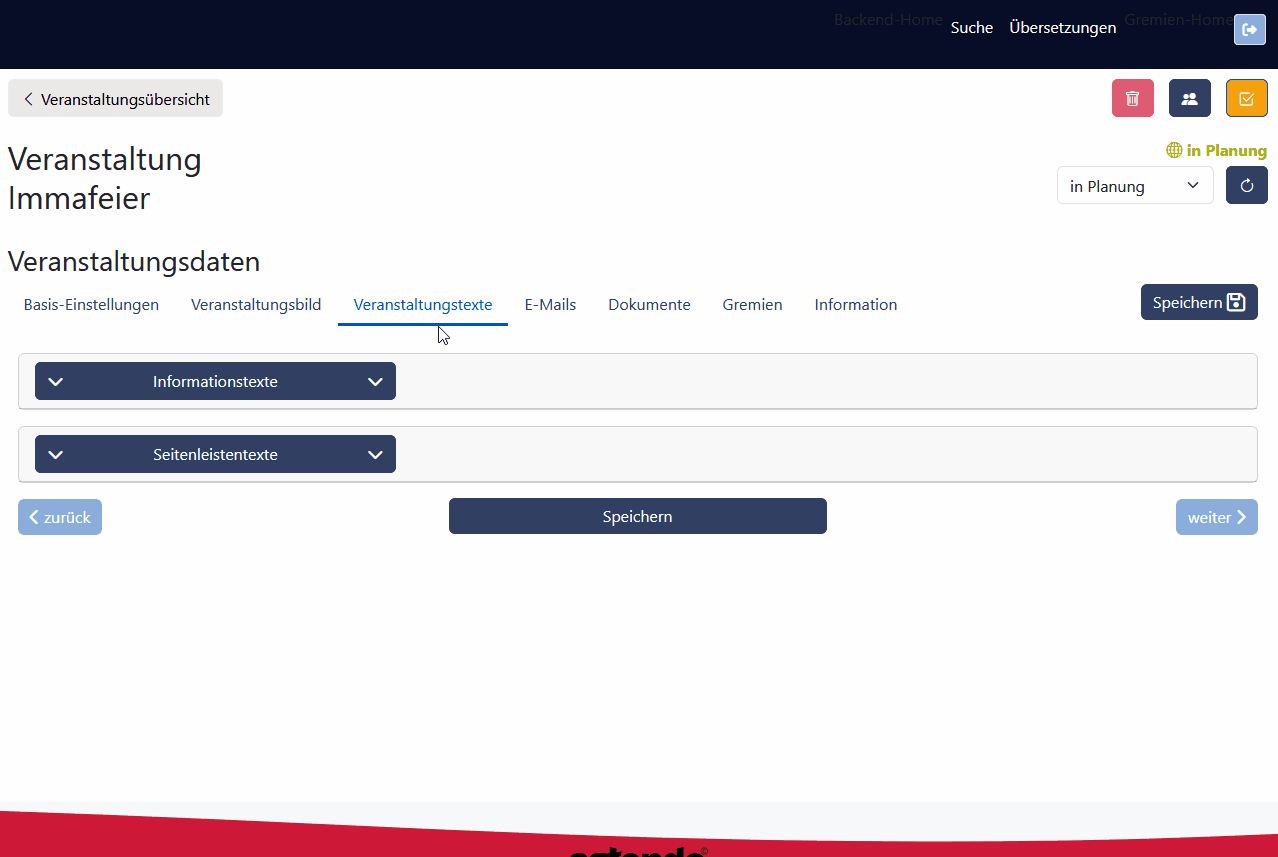Go to the Dokumente tab
Screen dimensions: 1278x857
coord(649,305)
